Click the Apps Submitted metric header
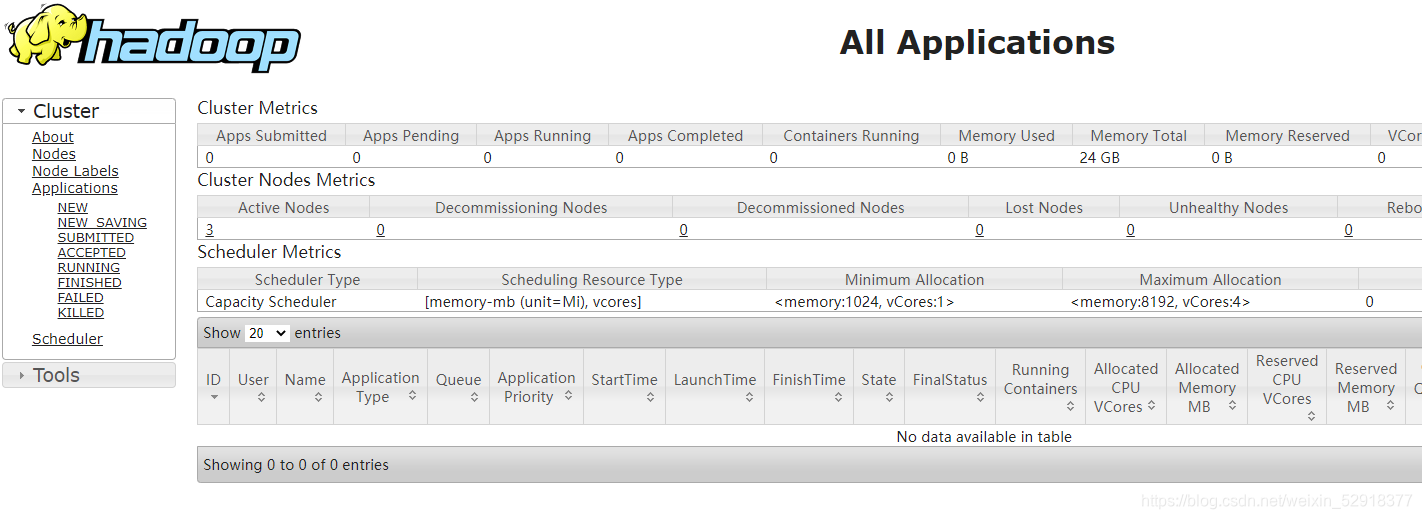1422x519 pixels. click(271, 136)
